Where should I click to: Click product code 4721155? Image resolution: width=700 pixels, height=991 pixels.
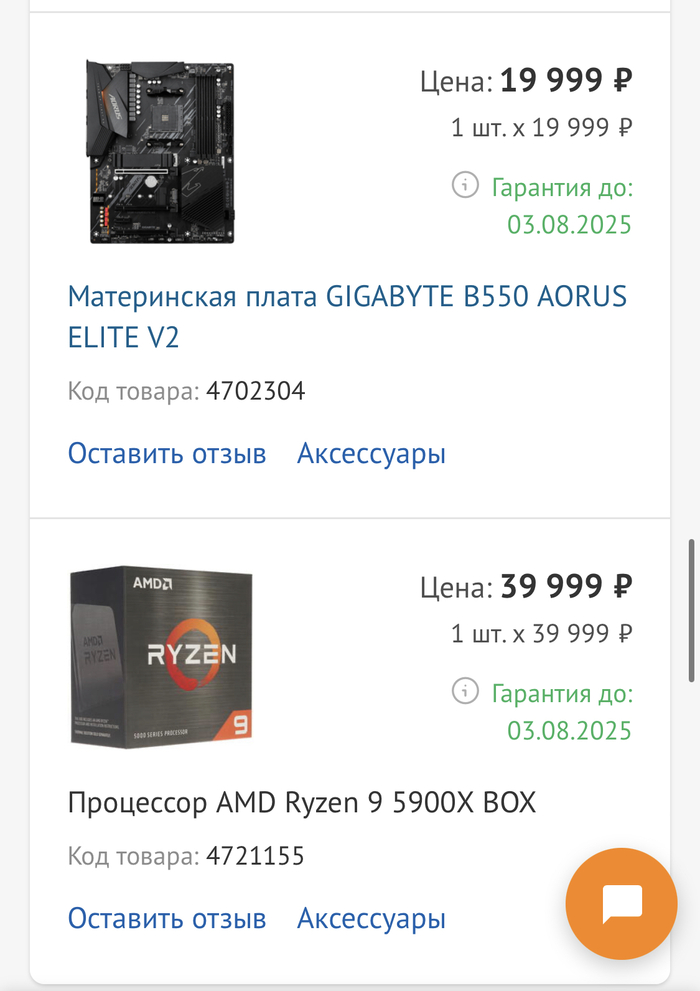(255, 856)
